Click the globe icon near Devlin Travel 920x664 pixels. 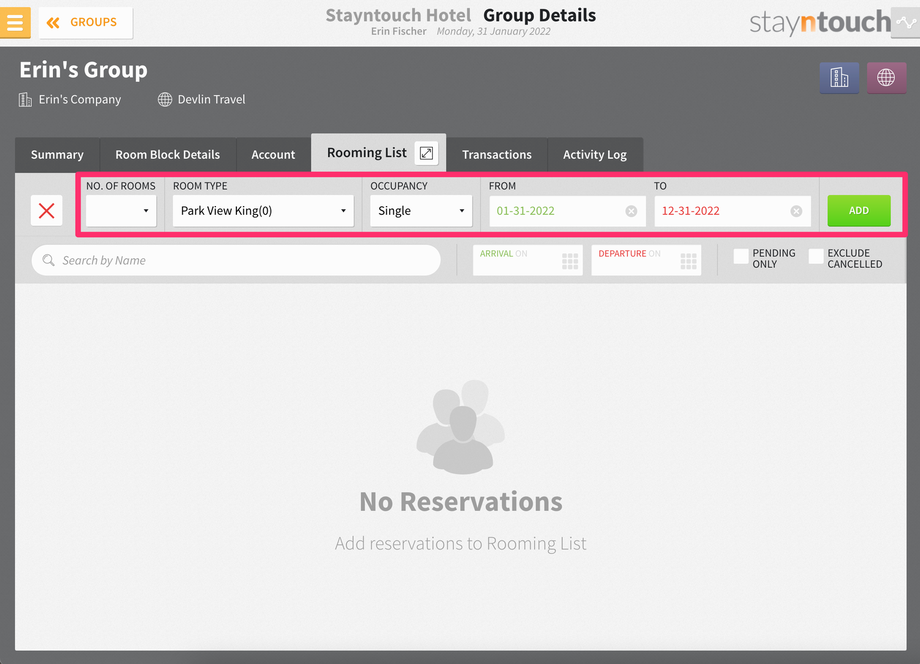(165, 100)
